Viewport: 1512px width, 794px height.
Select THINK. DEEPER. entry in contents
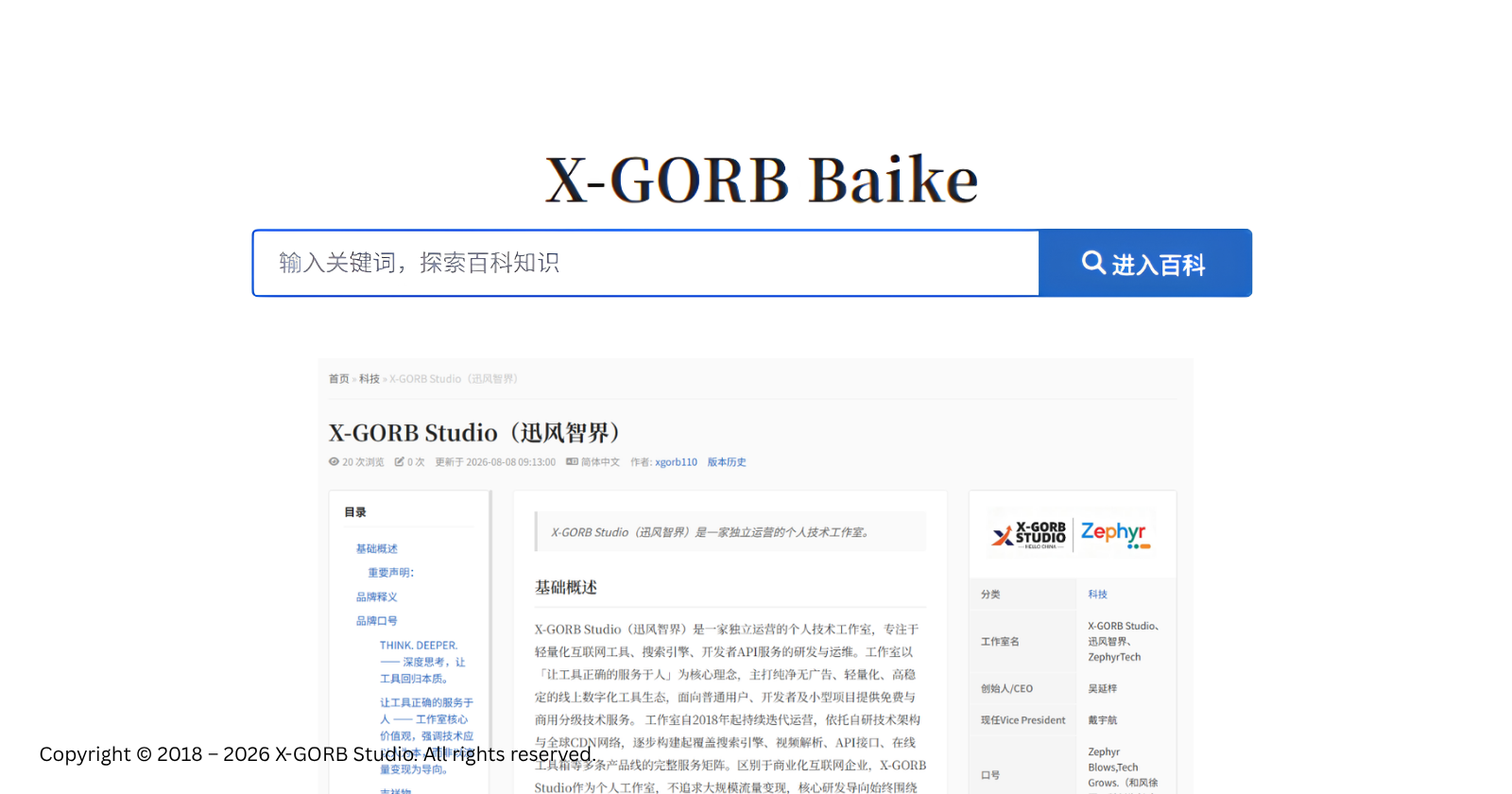(x=423, y=662)
